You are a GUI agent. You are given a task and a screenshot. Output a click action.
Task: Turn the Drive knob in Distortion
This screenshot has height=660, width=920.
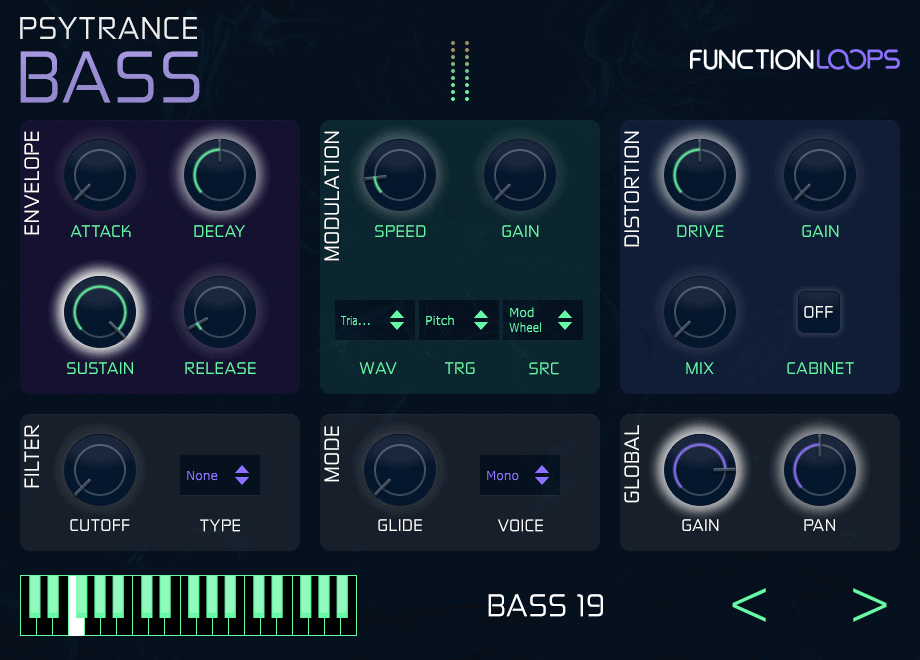(x=700, y=175)
